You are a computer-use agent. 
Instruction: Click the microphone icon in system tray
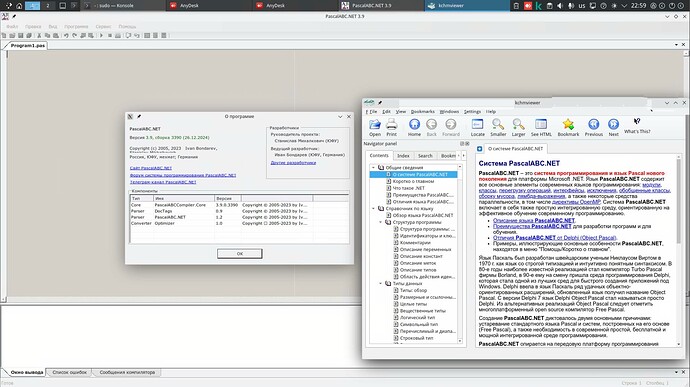(571, 6)
